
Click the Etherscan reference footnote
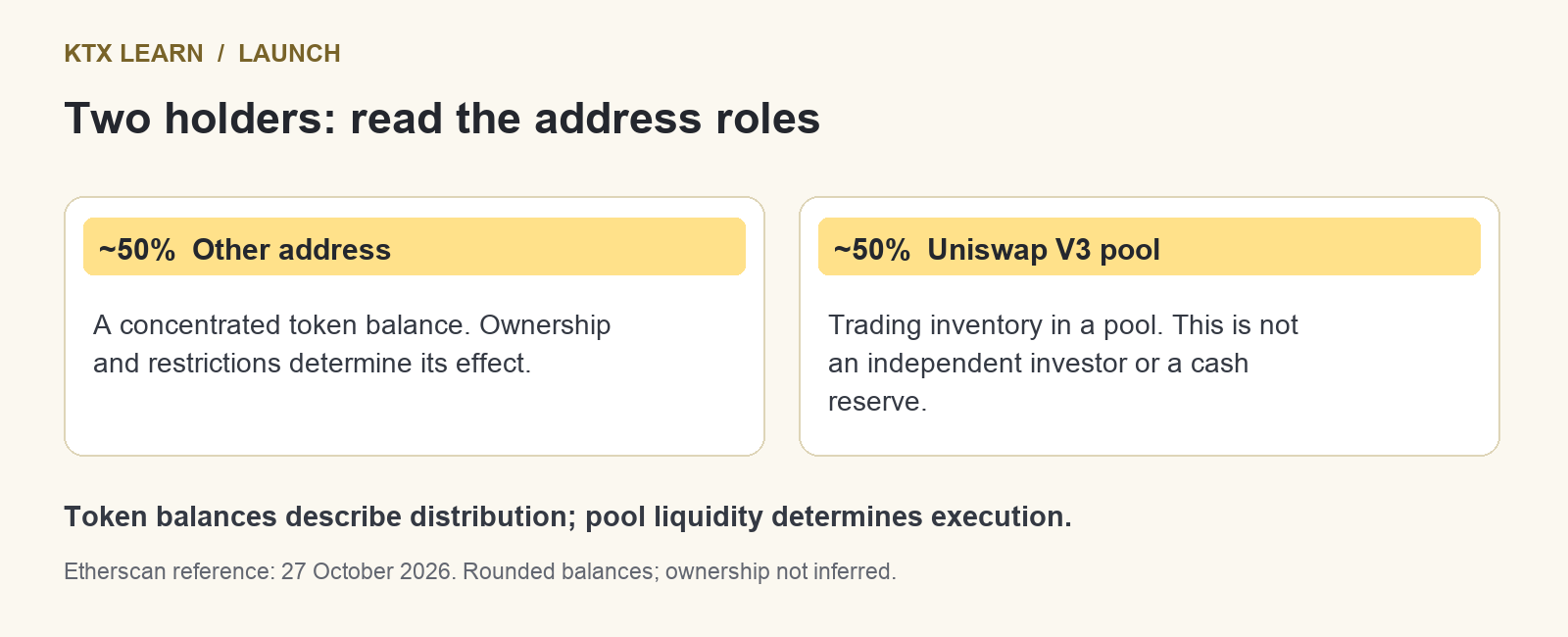480,571
